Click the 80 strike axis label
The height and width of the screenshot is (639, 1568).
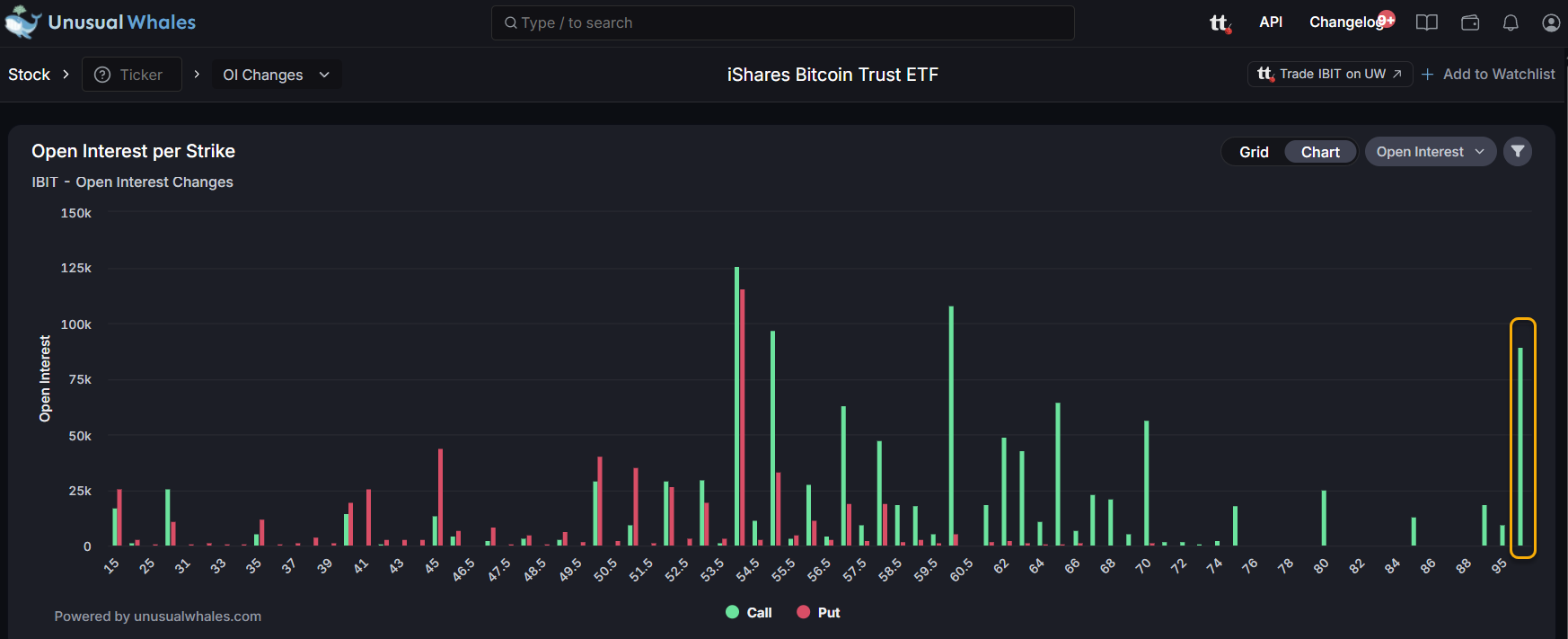[1320, 565]
